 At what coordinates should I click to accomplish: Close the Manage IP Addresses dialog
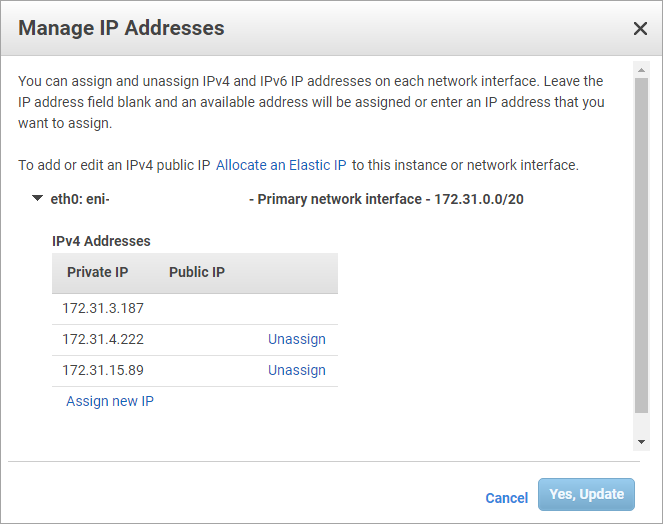(640, 28)
